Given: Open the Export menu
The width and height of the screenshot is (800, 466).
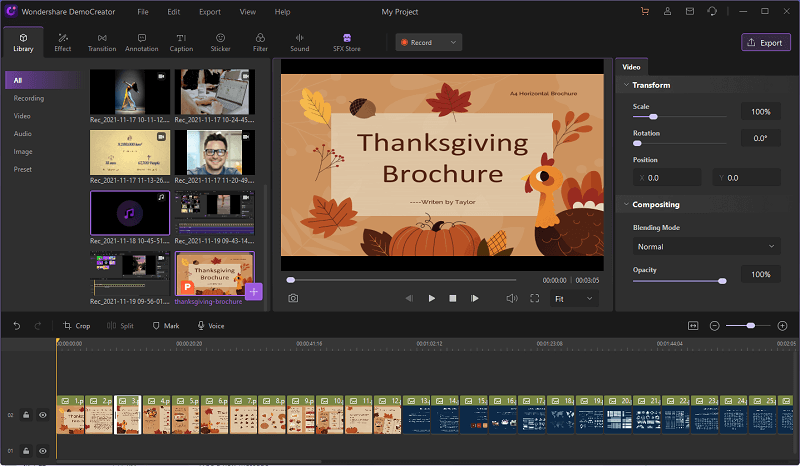Looking at the screenshot, I should (x=209, y=12).
